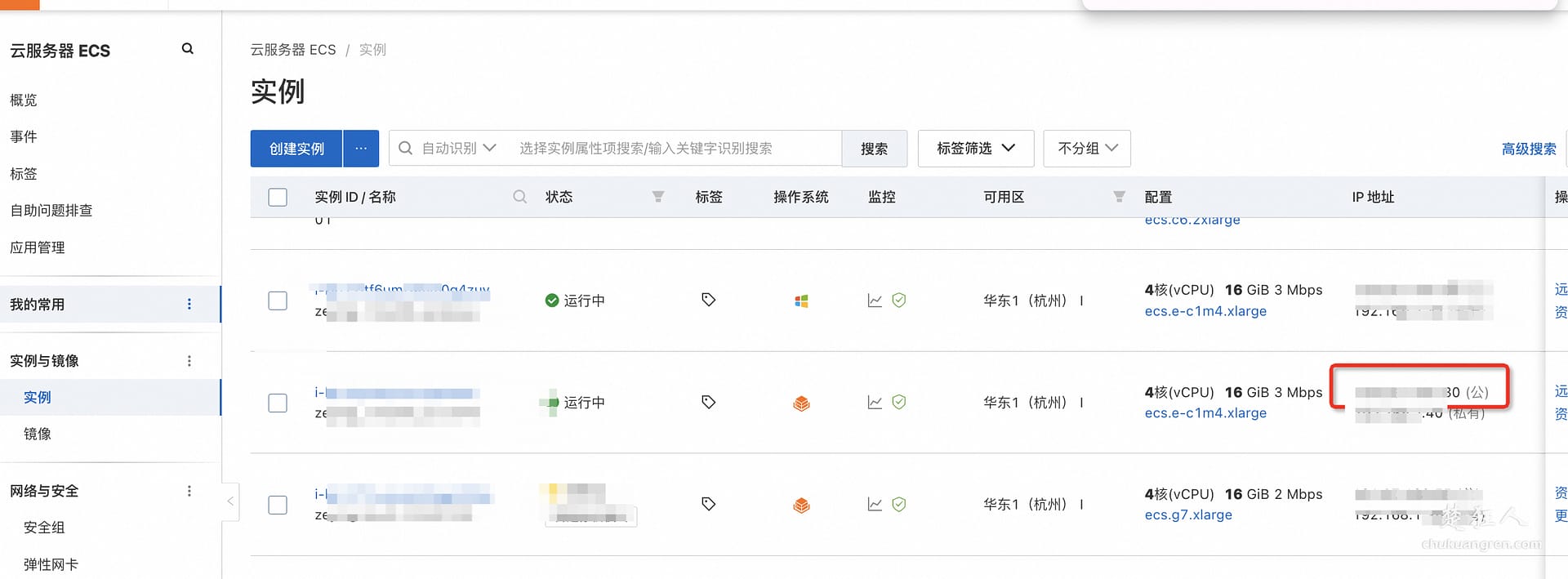Click the search magnifier beside 云服务器 ECS
The width and height of the screenshot is (1568, 579).
187,49
